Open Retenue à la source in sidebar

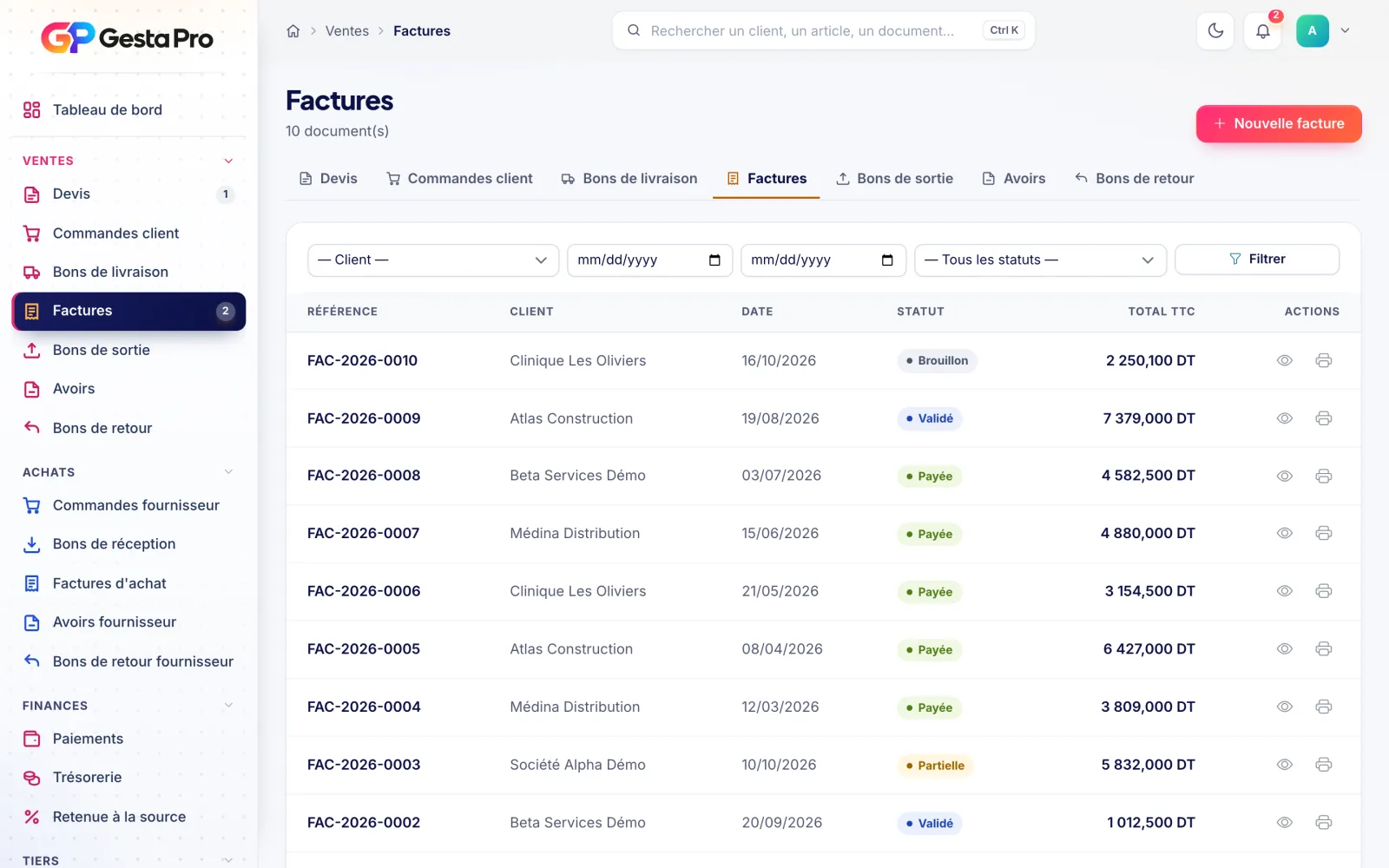128,817
